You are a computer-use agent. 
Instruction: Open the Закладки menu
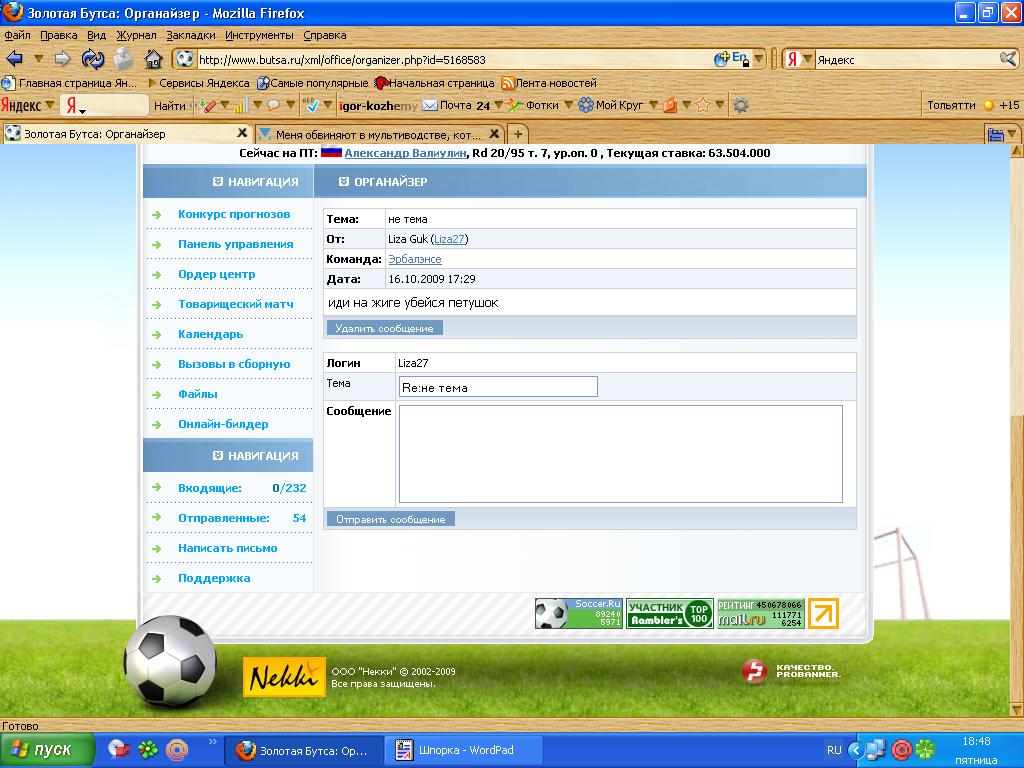pyautogui.click(x=190, y=35)
